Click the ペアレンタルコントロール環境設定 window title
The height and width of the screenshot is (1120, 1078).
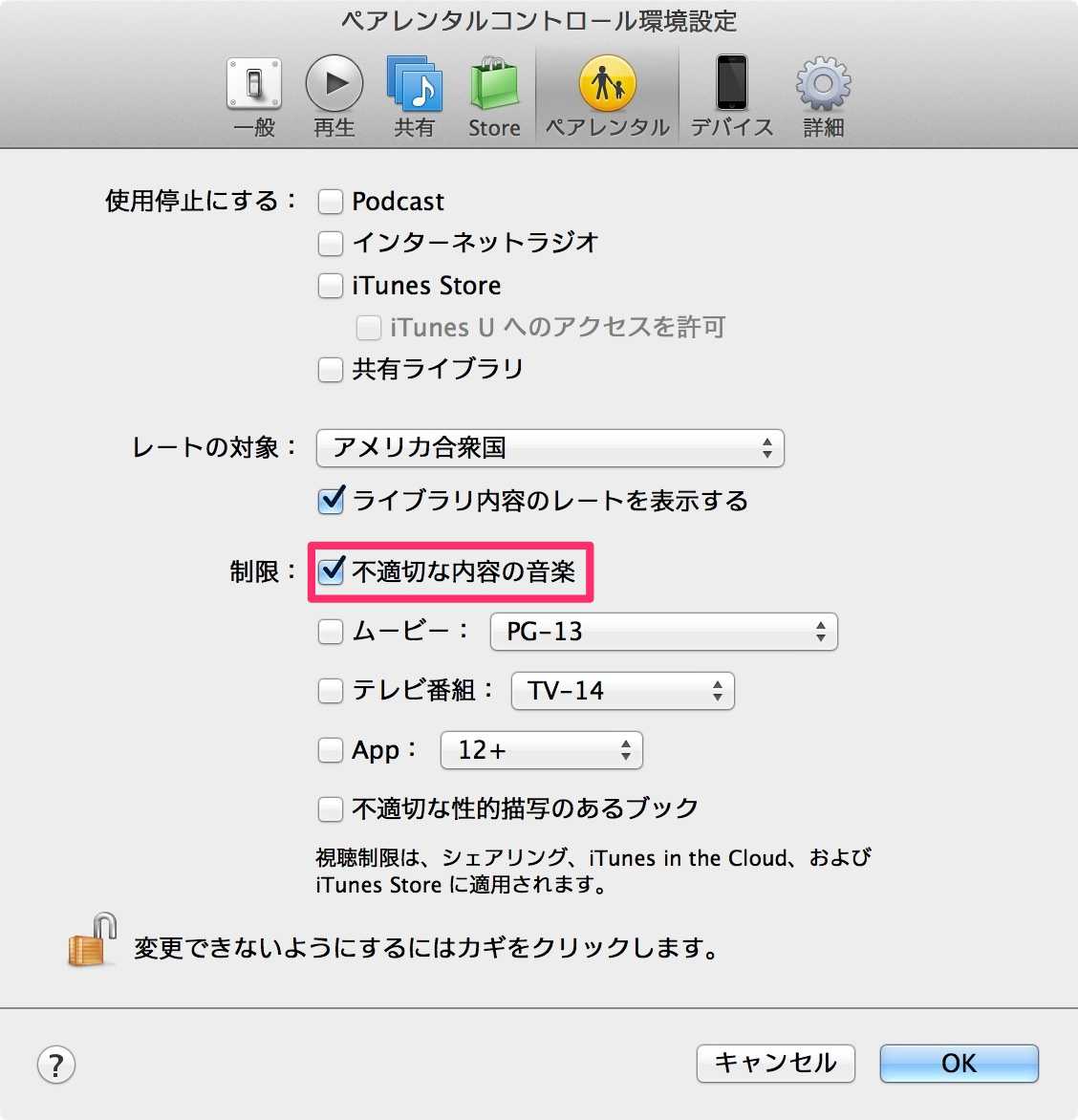coord(539,21)
